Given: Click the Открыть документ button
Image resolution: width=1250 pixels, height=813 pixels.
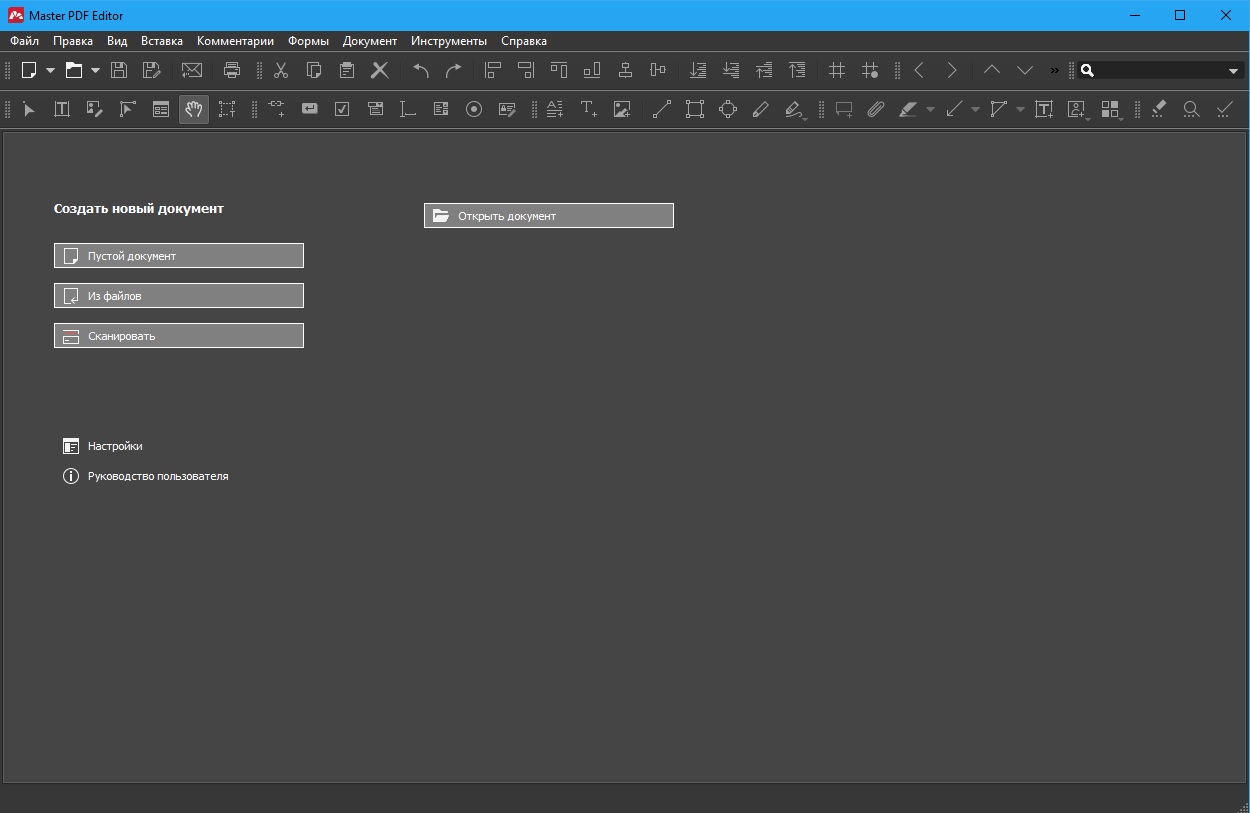Looking at the screenshot, I should pos(549,216).
